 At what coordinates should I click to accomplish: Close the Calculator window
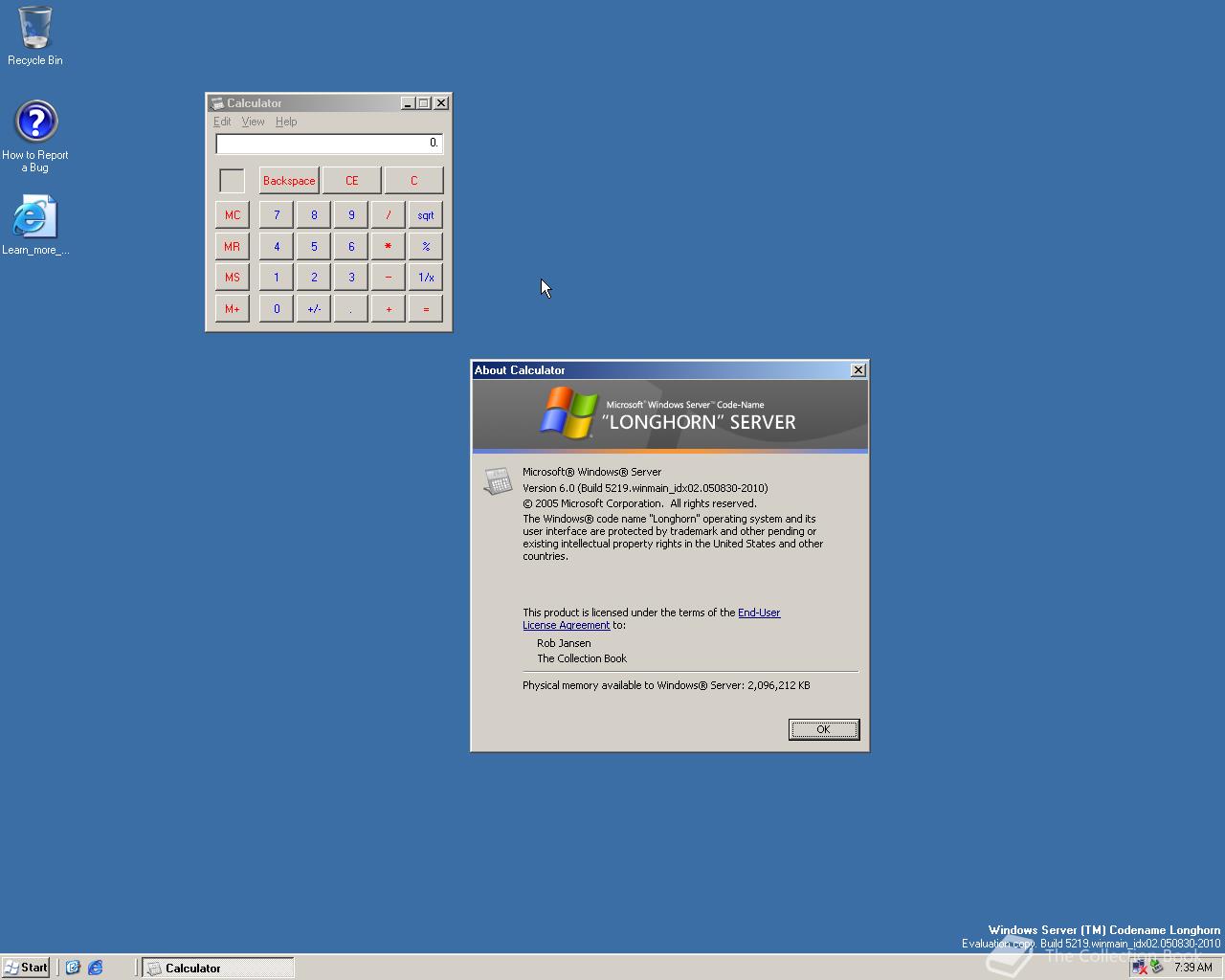point(441,103)
